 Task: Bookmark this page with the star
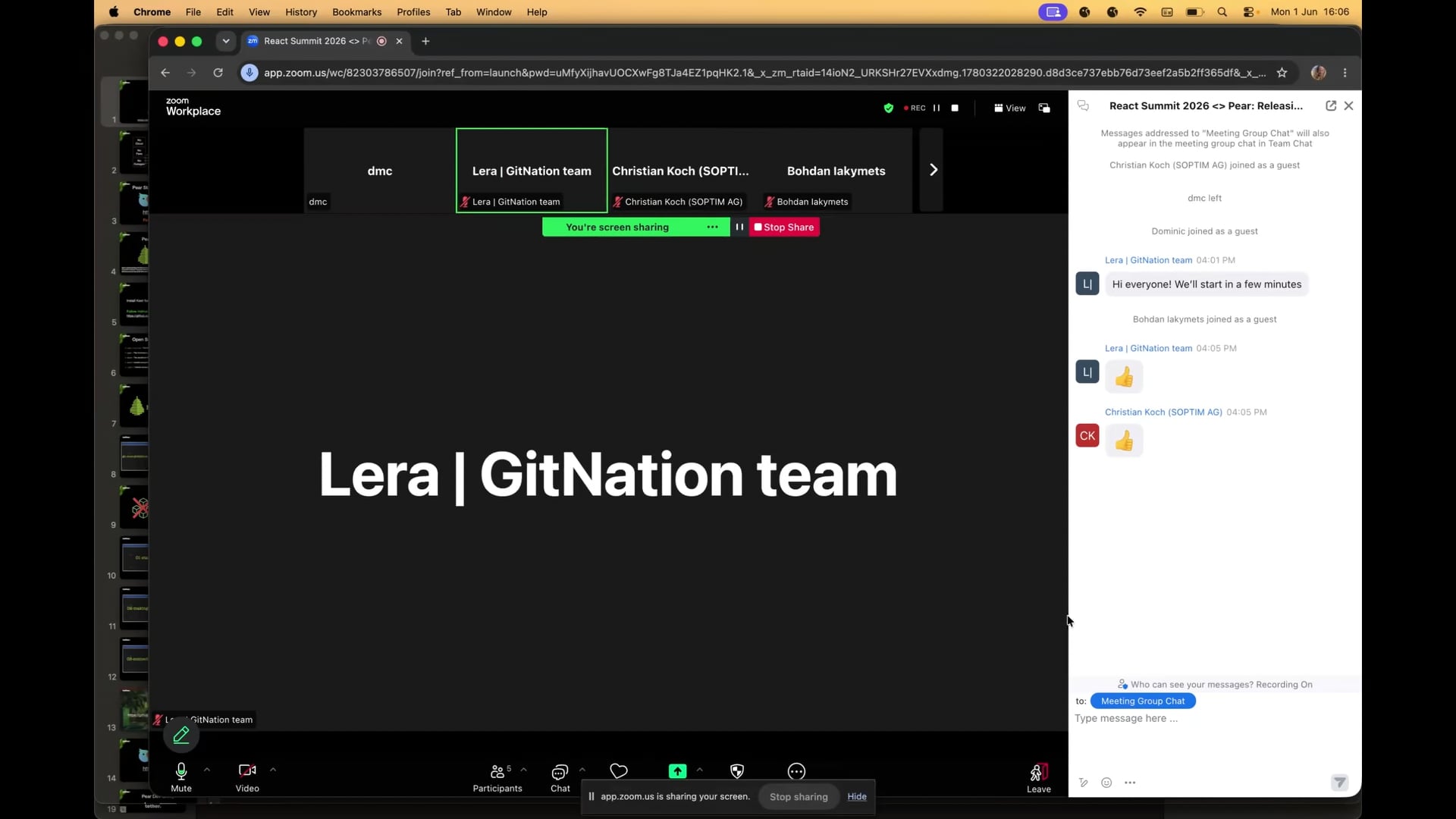(1282, 73)
